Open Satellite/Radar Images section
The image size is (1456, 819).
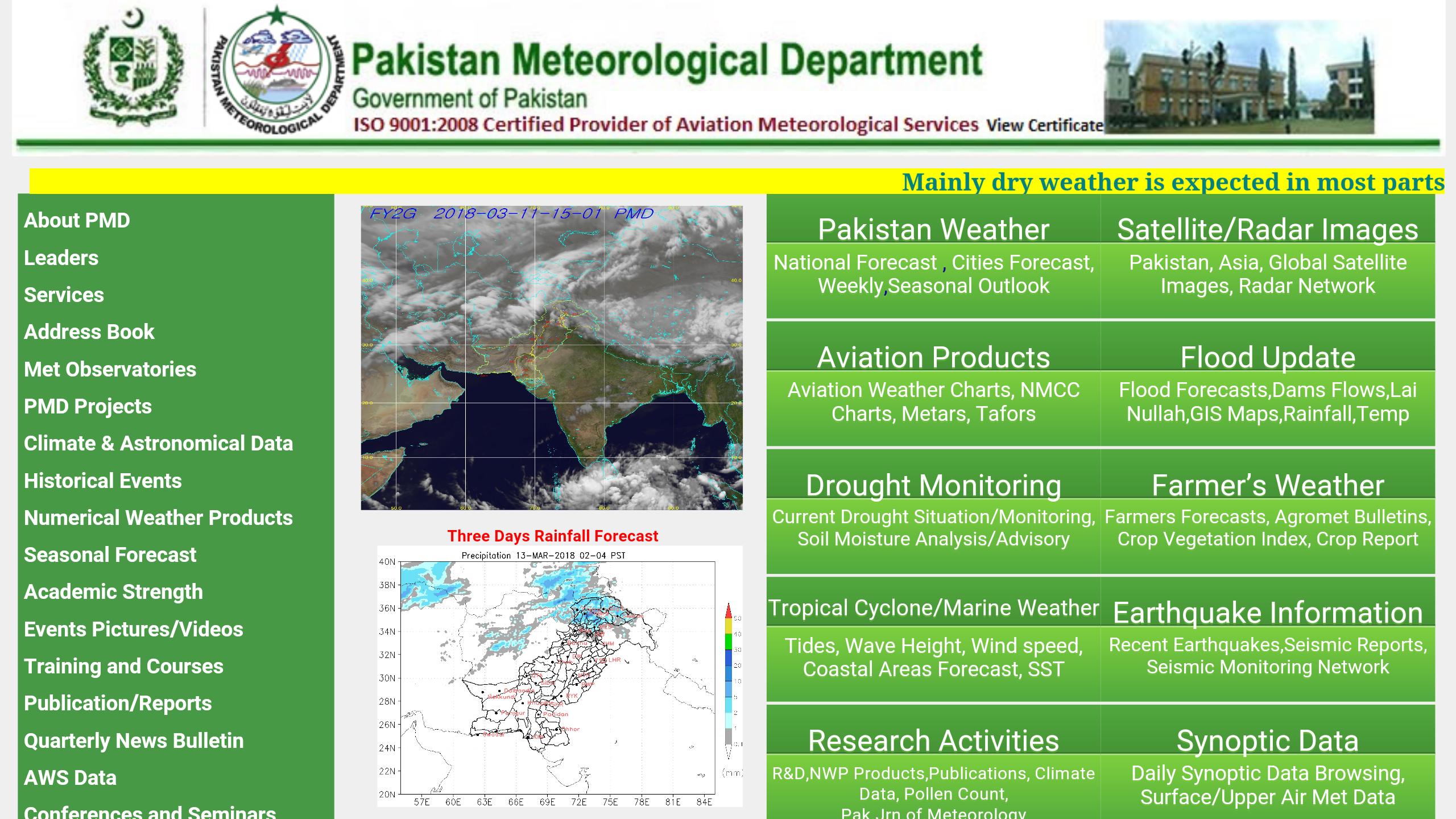point(1267,230)
